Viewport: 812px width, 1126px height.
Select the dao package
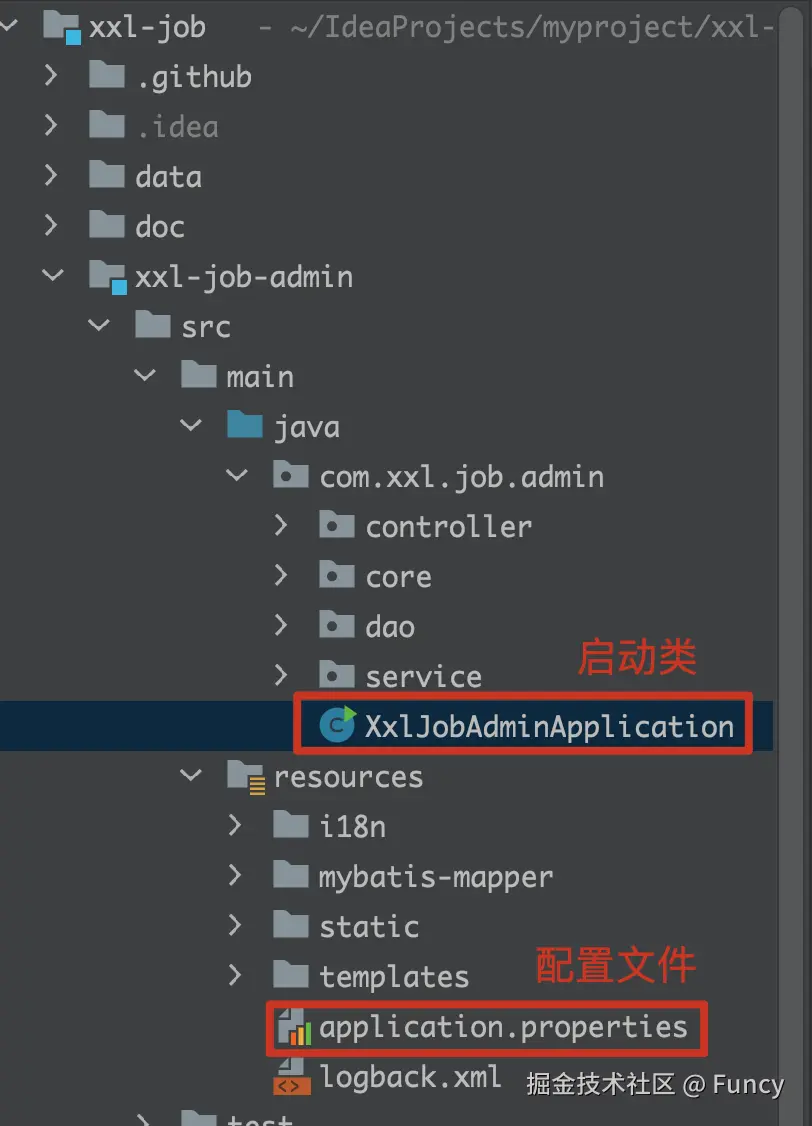(390, 626)
